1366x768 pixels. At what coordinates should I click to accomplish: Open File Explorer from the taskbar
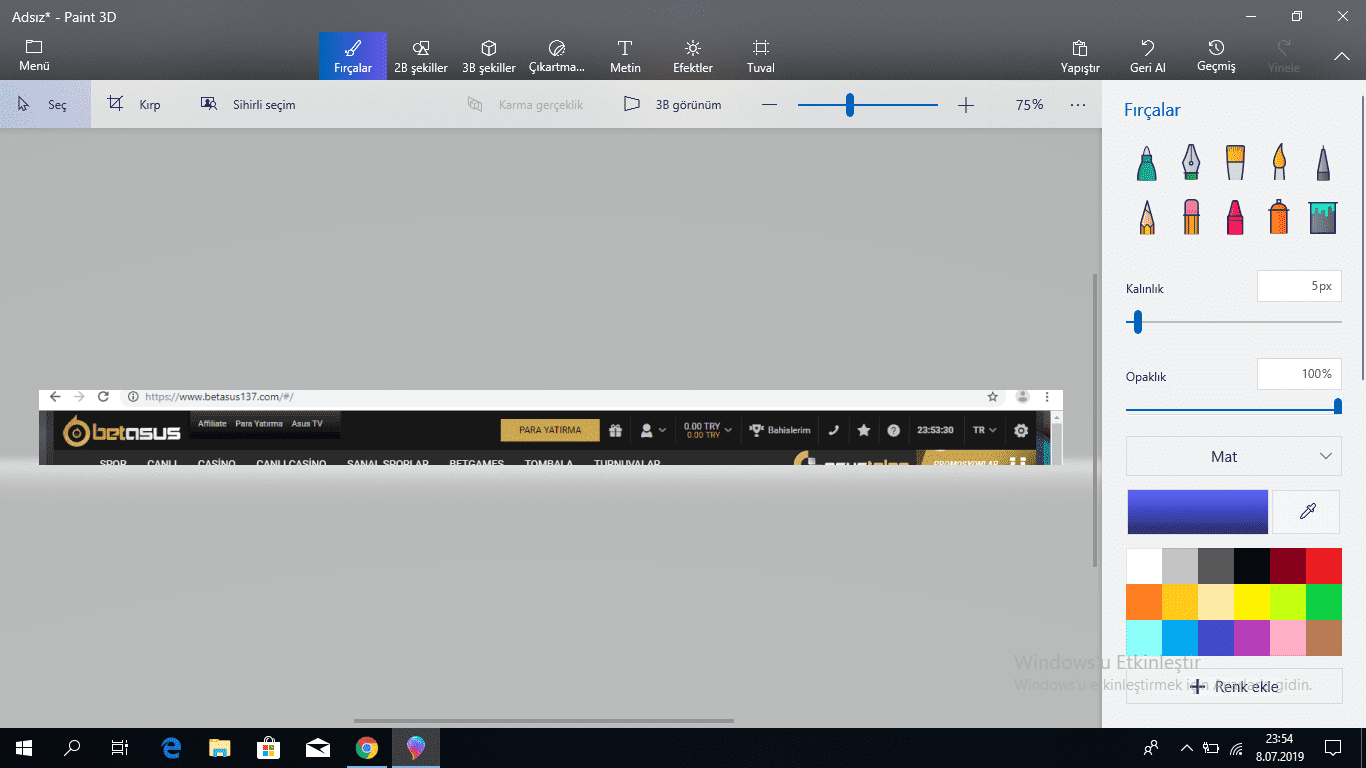(x=220, y=747)
